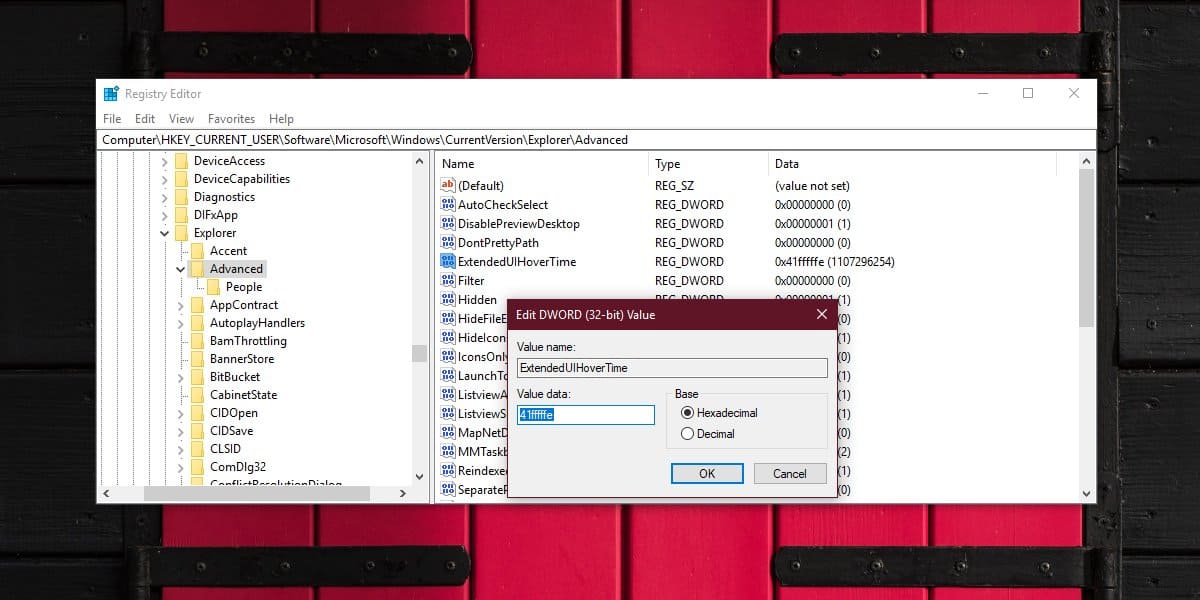Click the 0x41fffffe (1107296254) data cell

[834, 262]
